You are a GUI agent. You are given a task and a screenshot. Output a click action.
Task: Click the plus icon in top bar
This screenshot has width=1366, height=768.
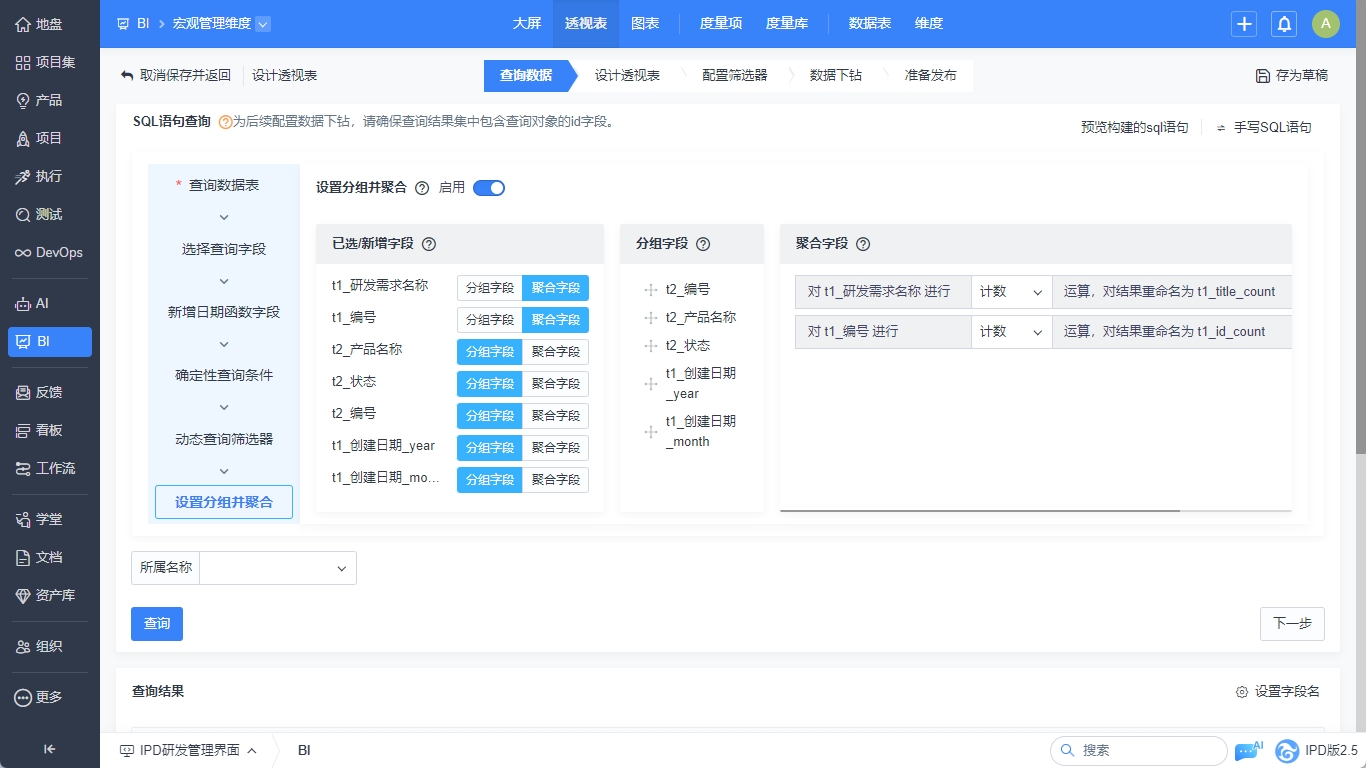pos(1244,24)
